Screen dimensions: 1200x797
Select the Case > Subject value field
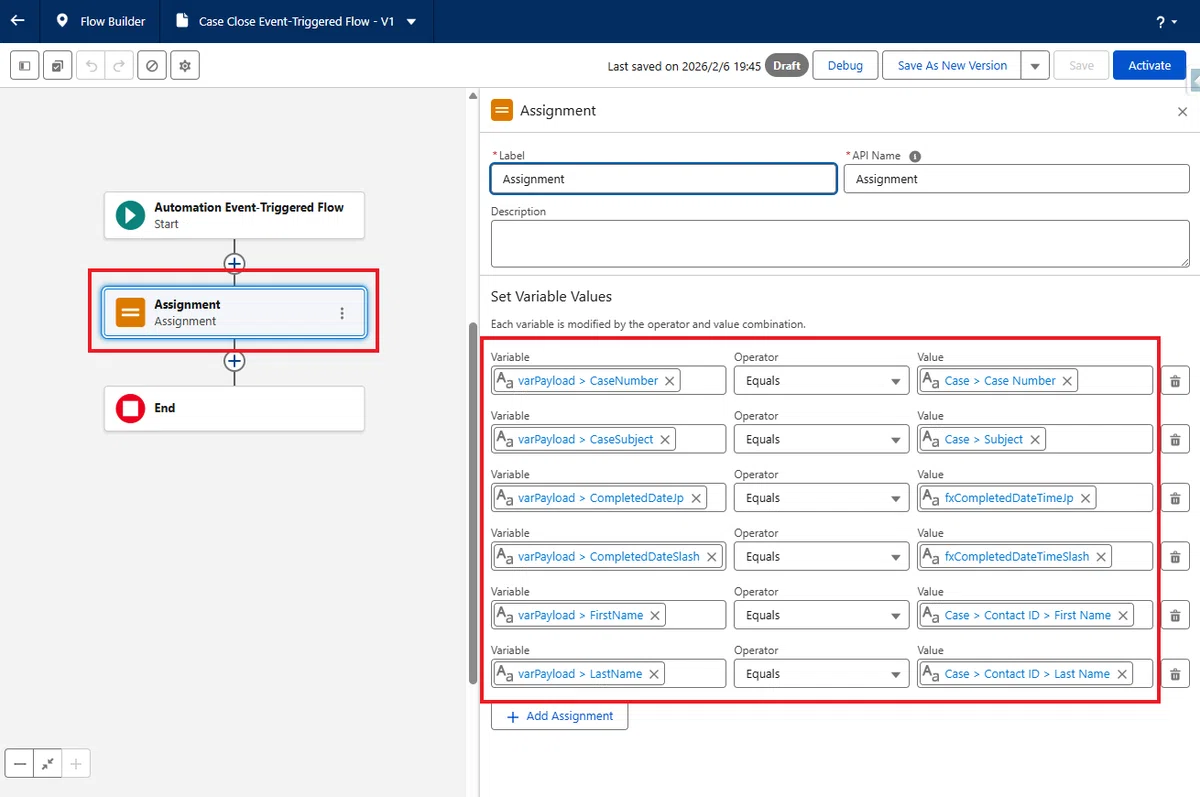point(1034,440)
